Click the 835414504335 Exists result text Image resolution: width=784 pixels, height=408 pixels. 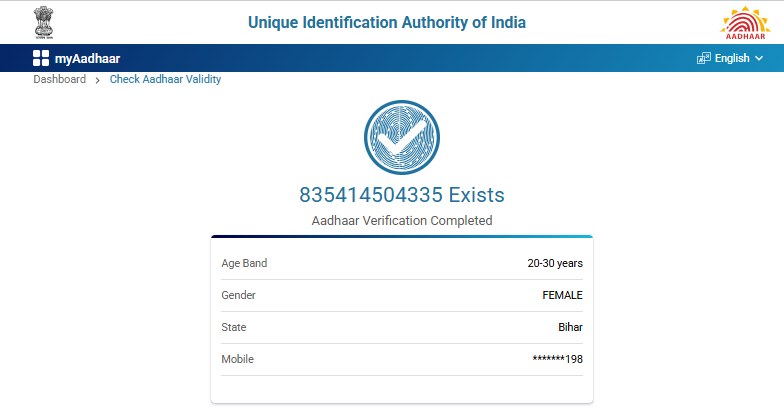tap(402, 194)
